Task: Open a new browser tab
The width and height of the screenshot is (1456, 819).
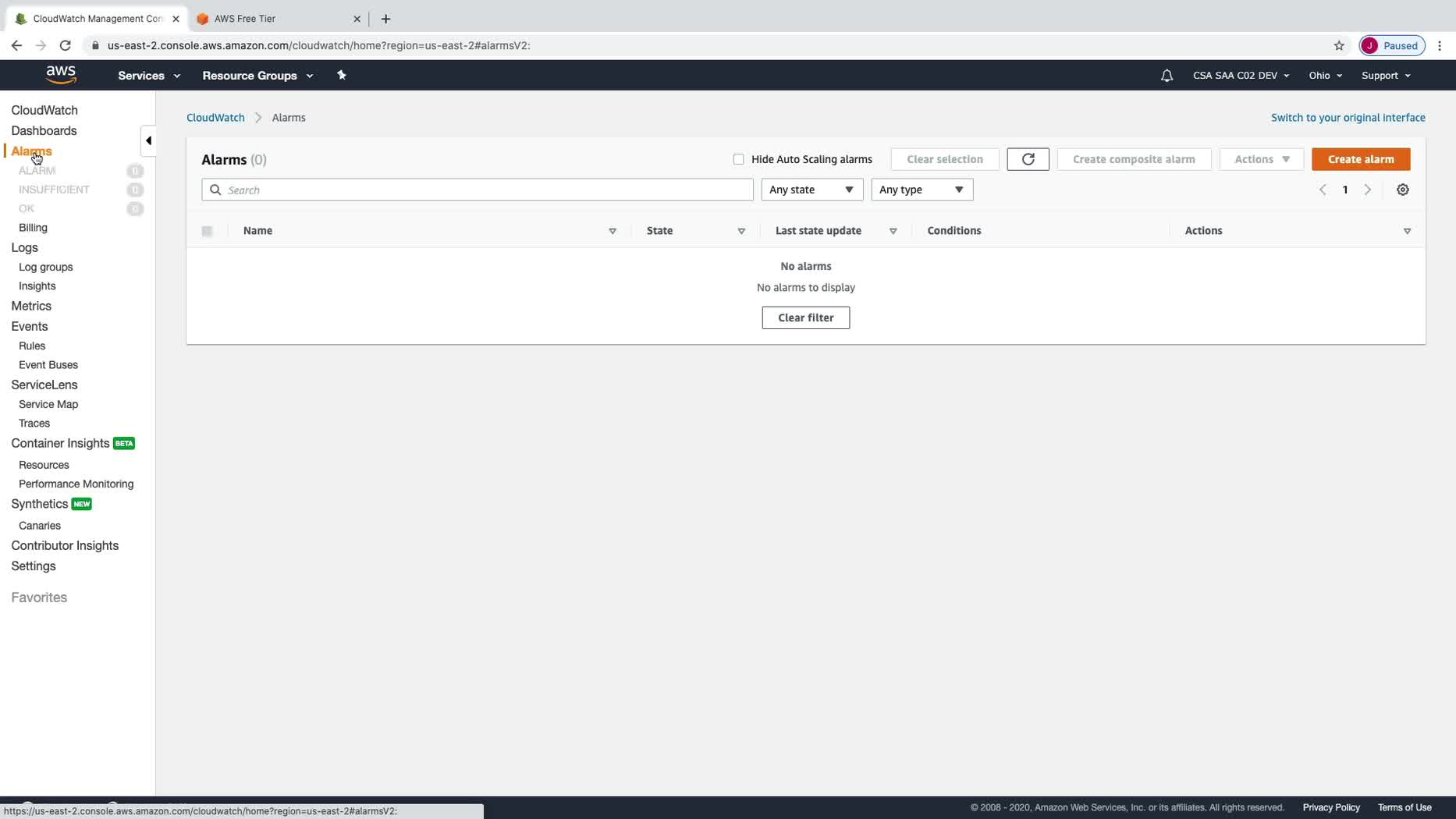Action: [385, 19]
